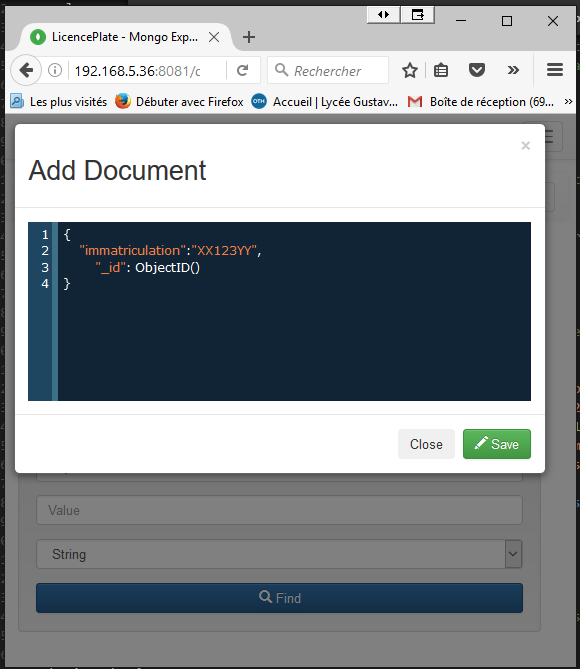Open the site information icon
The width and height of the screenshot is (580, 669).
click(x=55, y=70)
